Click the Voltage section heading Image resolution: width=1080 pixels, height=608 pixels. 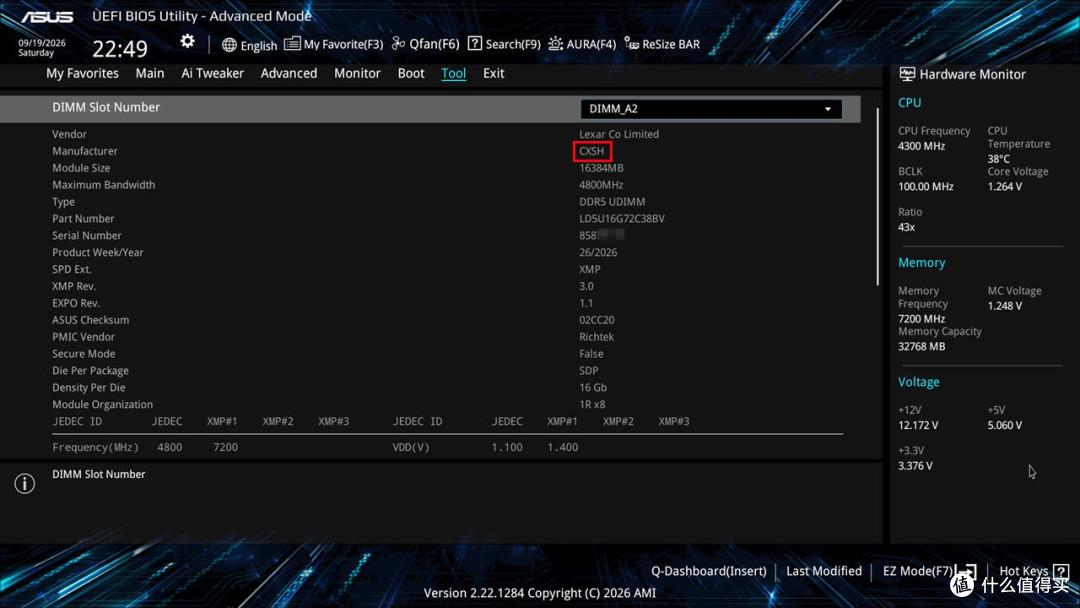click(x=918, y=382)
